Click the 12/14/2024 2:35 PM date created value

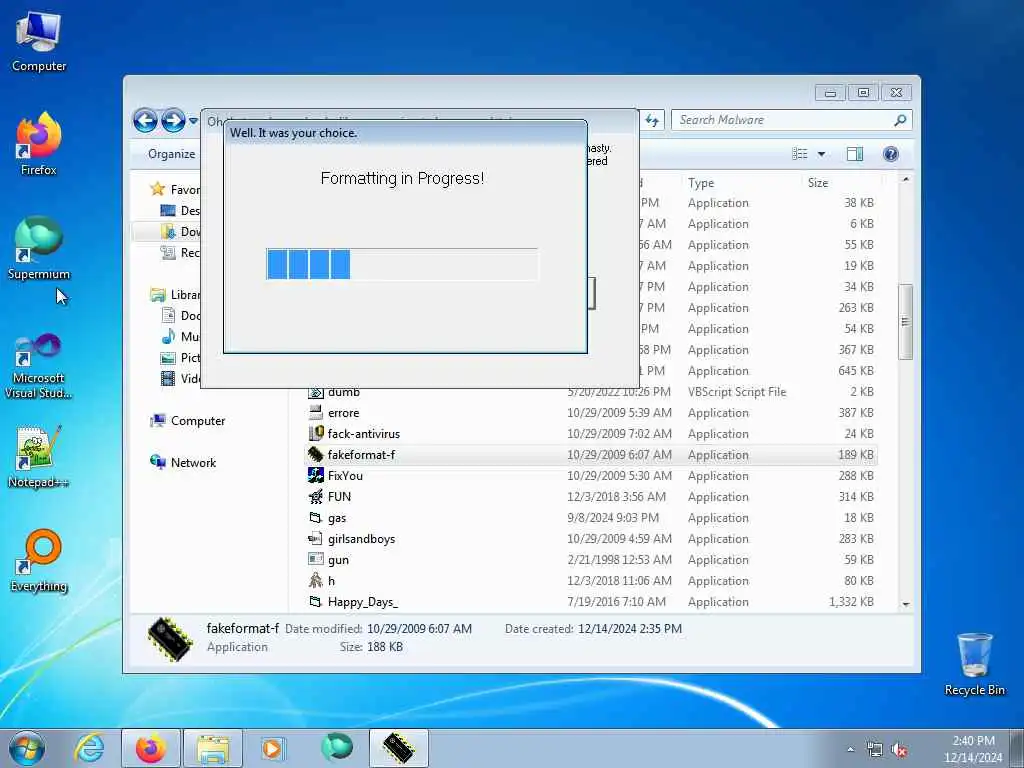pyautogui.click(x=630, y=629)
